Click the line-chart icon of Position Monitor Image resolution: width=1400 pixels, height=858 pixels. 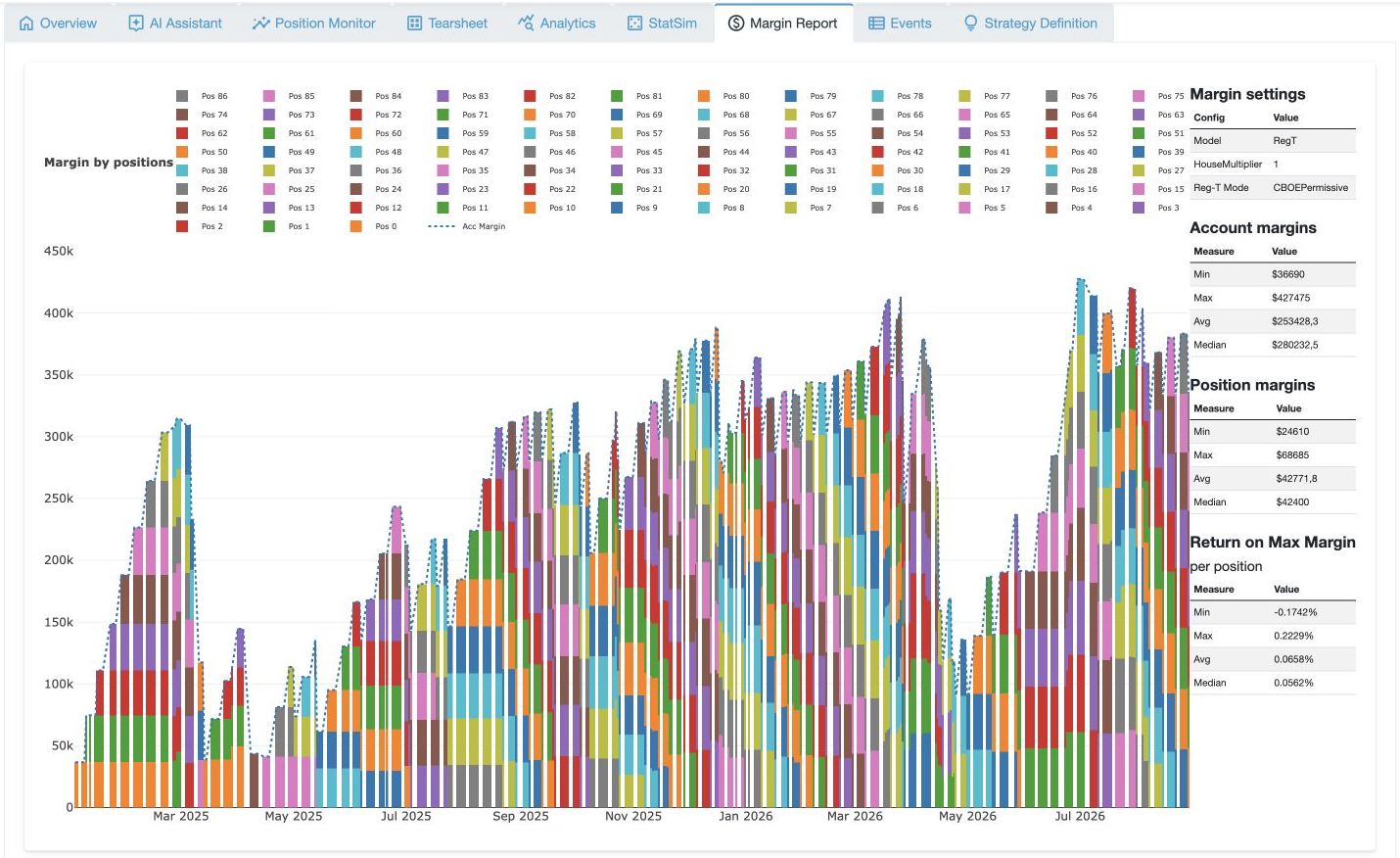tap(260, 24)
